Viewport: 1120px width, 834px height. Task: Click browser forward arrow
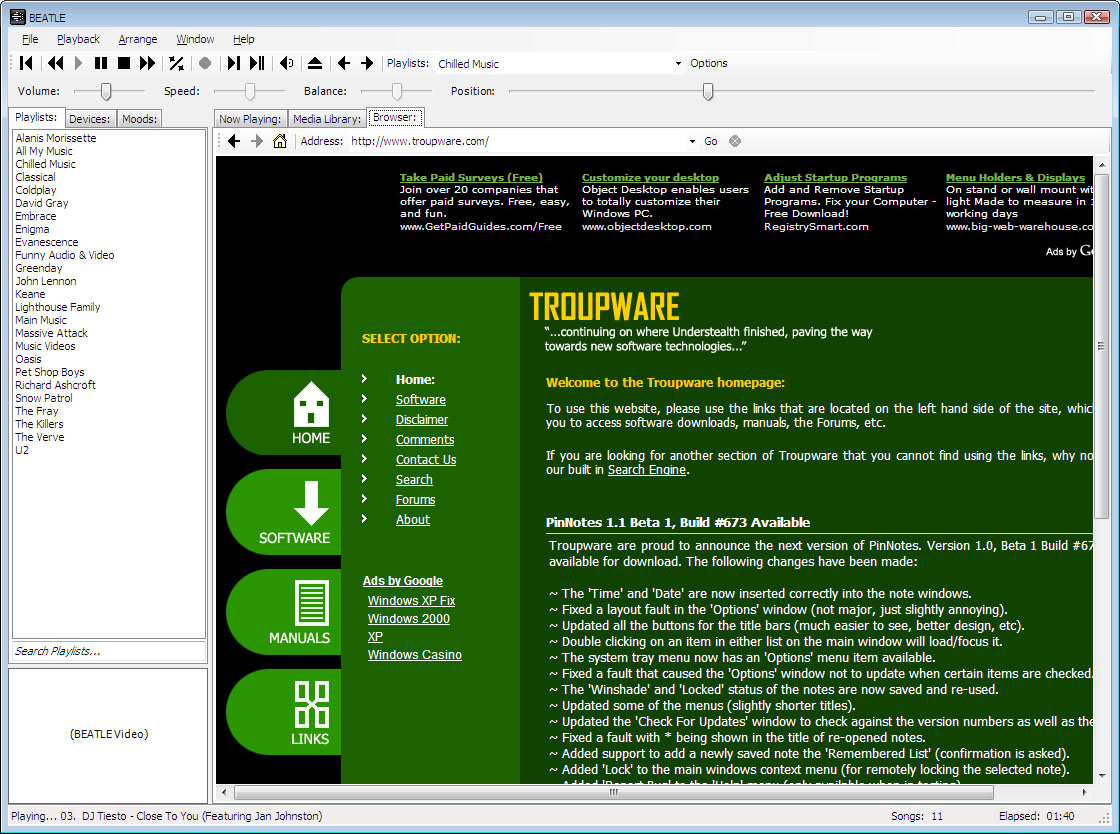[257, 141]
